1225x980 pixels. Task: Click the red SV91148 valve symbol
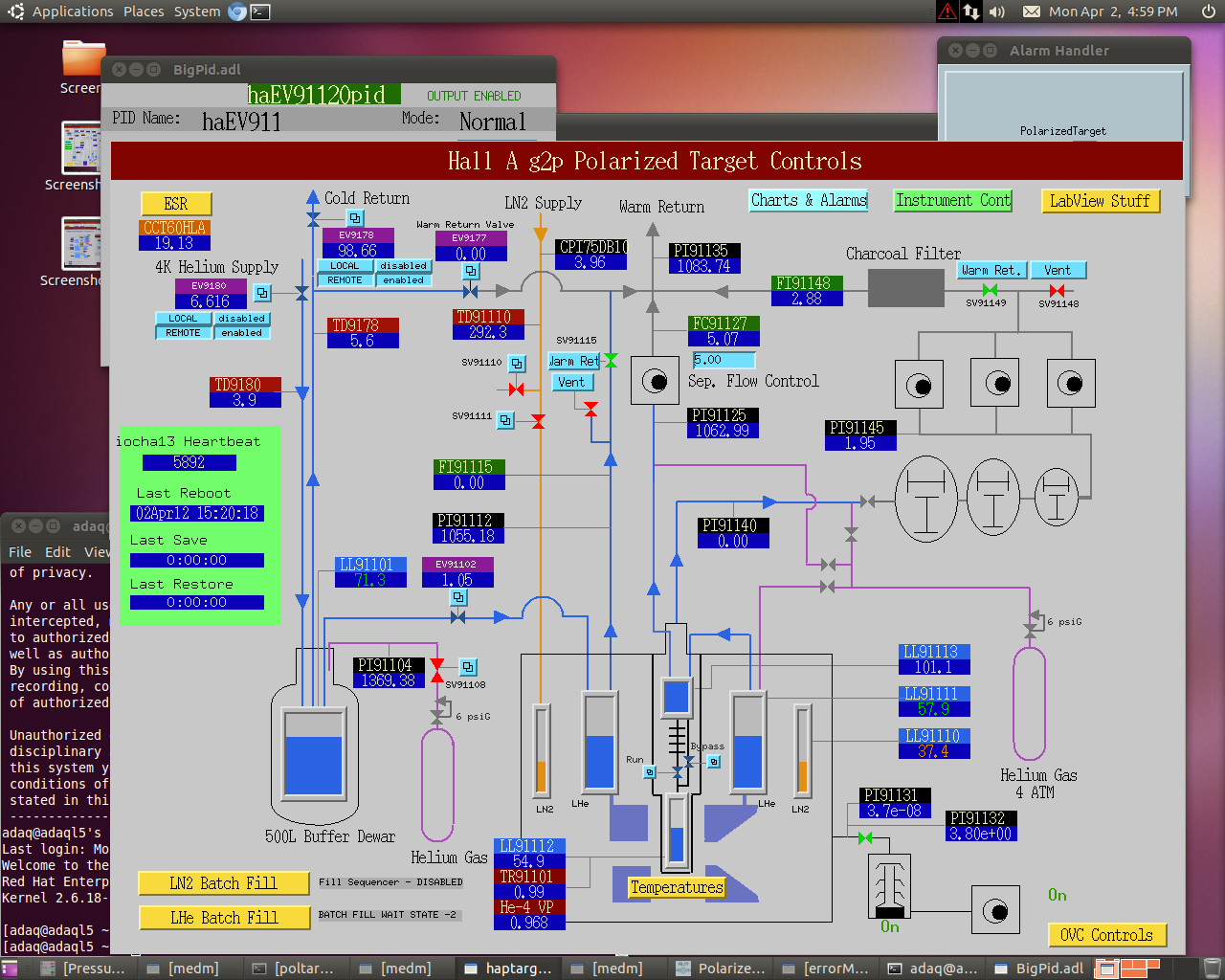[1057, 290]
